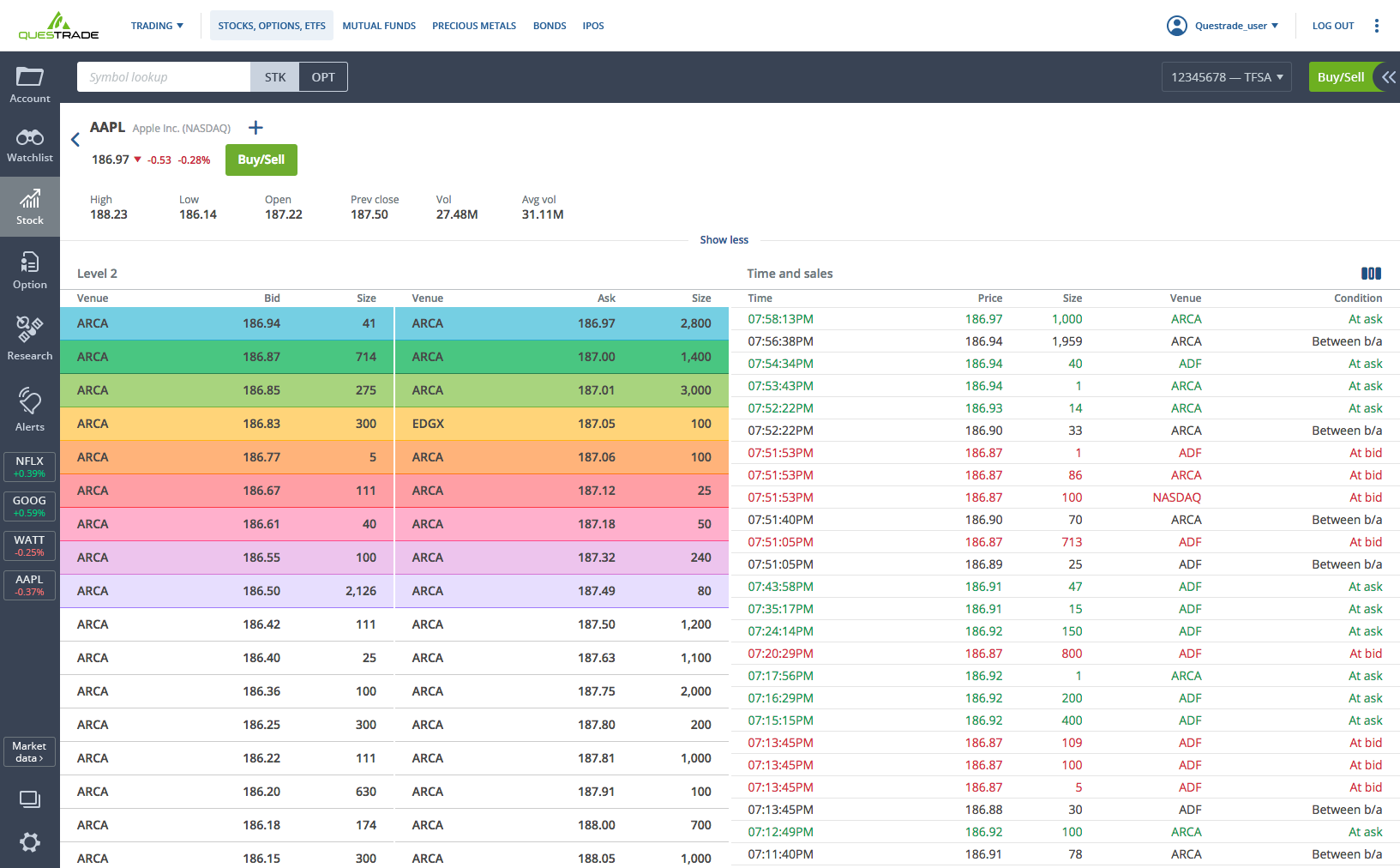Click the 188.05 ask row

(x=562, y=858)
